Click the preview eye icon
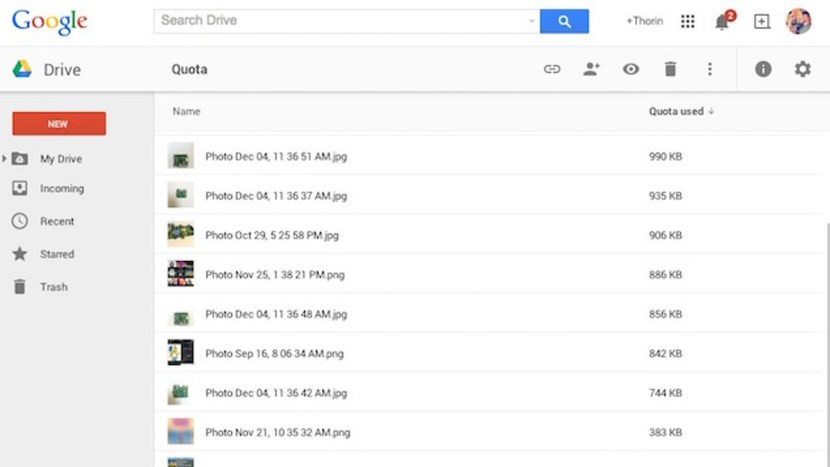Image resolution: width=830 pixels, height=467 pixels. 631,69
